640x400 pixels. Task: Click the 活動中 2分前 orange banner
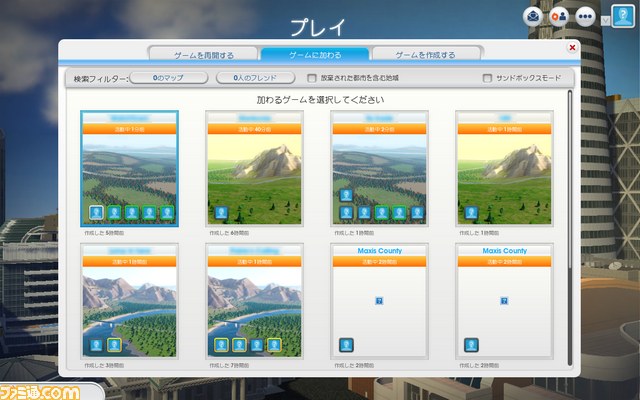379,129
